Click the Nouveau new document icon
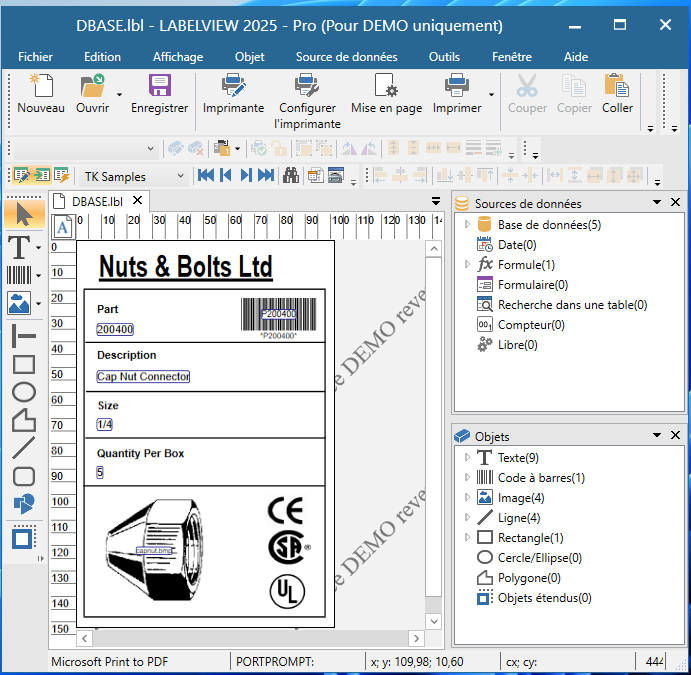This screenshot has height=675, width=691. click(x=41, y=85)
